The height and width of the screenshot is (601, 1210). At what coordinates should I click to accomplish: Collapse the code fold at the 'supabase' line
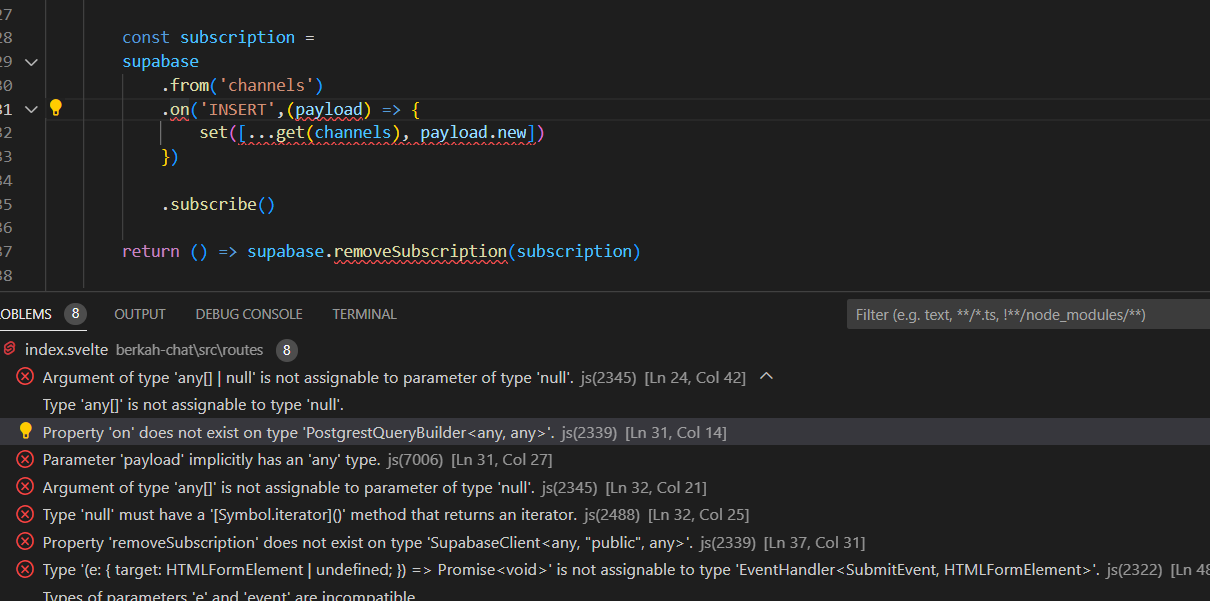point(31,61)
